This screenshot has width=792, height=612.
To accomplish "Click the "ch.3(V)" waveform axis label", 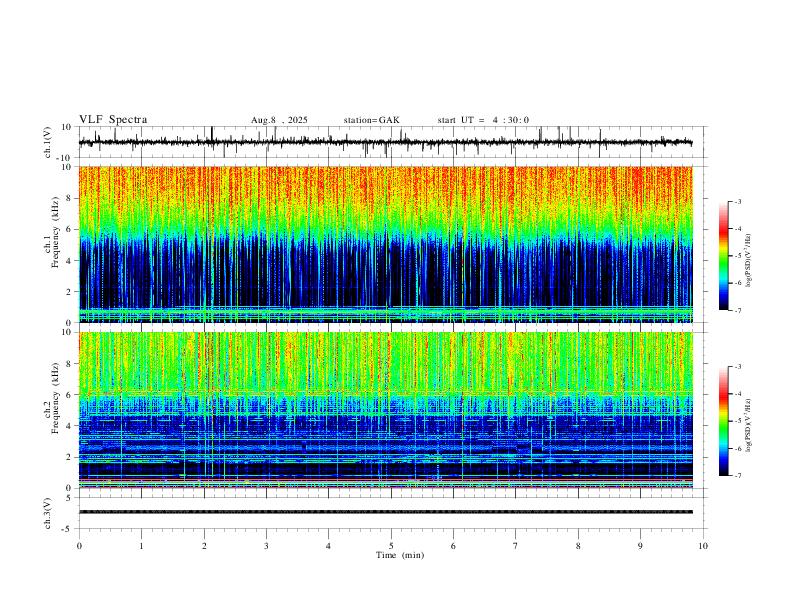I will [x=48, y=513].
